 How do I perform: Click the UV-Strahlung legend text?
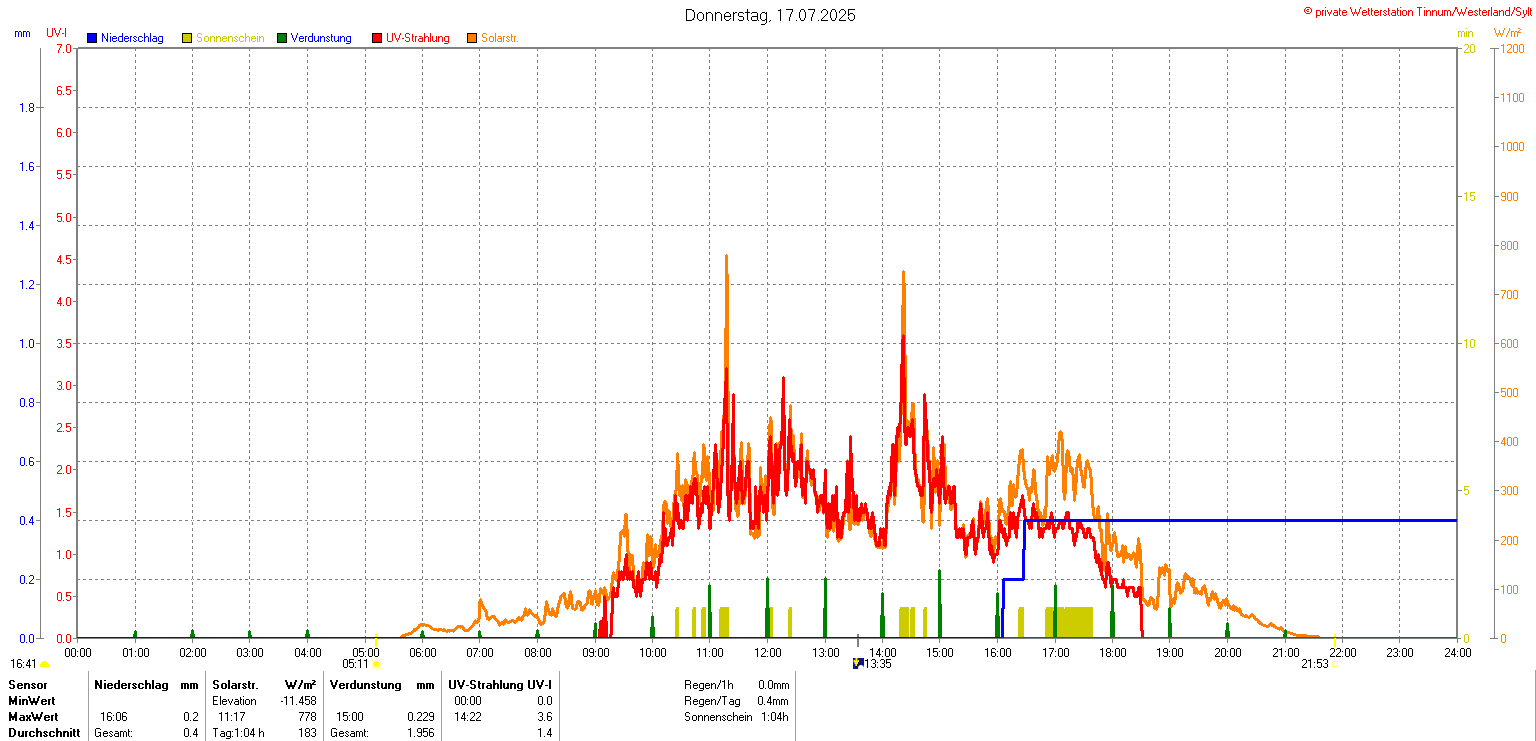click(418, 38)
